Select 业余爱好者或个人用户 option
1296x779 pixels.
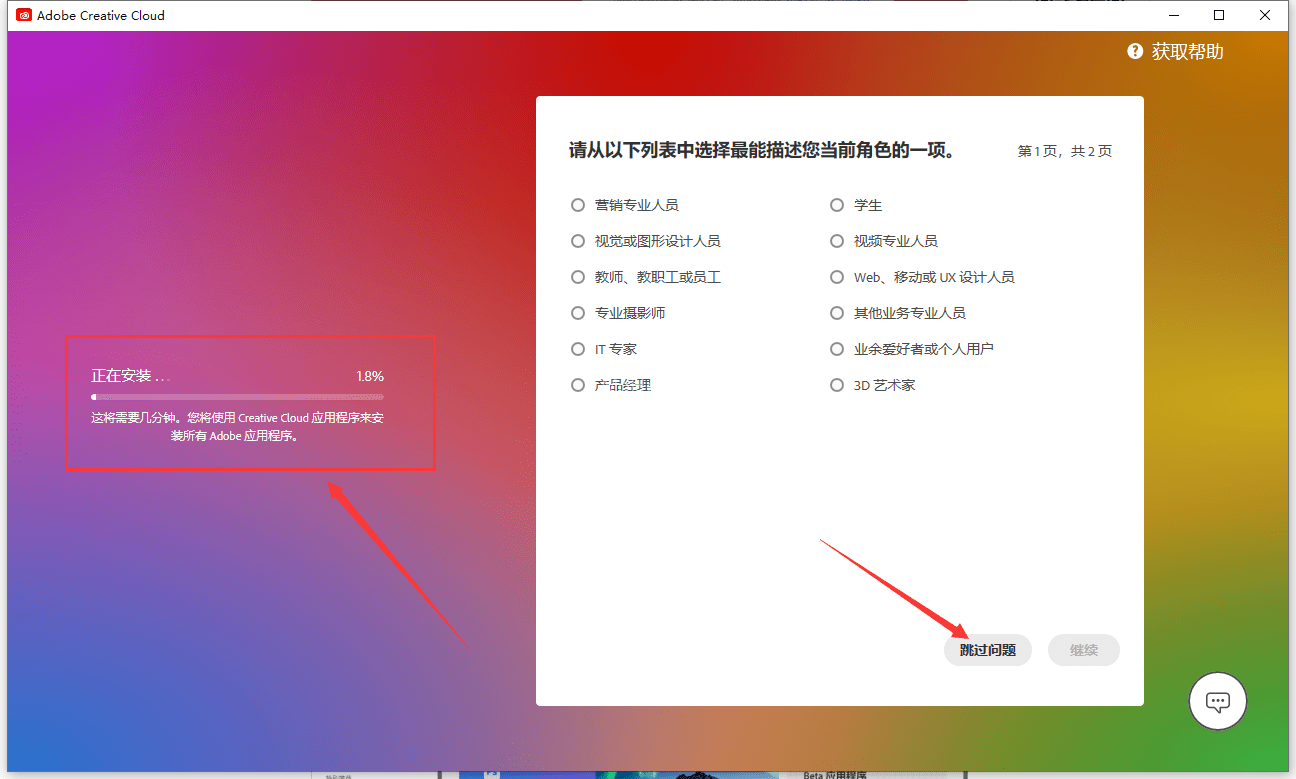837,349
